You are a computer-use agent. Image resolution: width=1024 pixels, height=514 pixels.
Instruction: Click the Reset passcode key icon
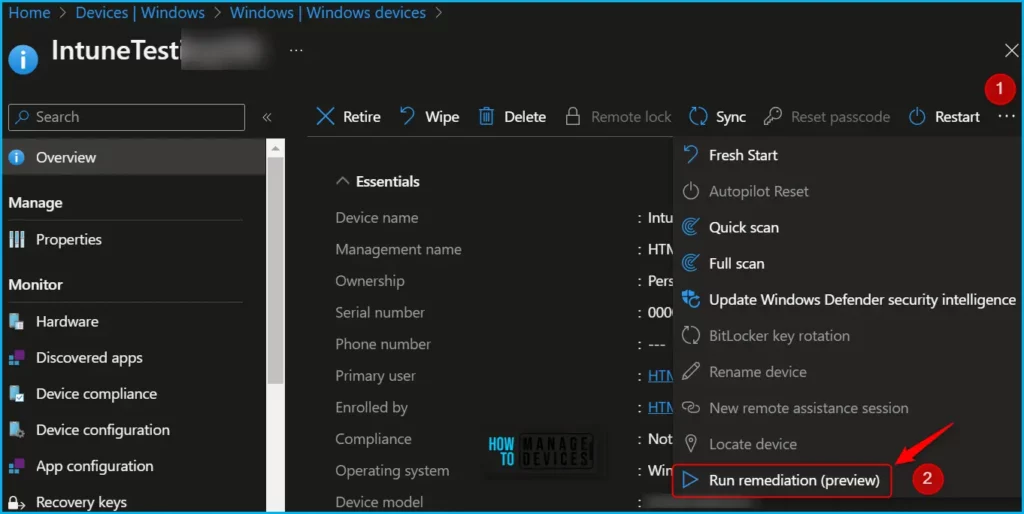pyautogui.click(x=773, y=116)
